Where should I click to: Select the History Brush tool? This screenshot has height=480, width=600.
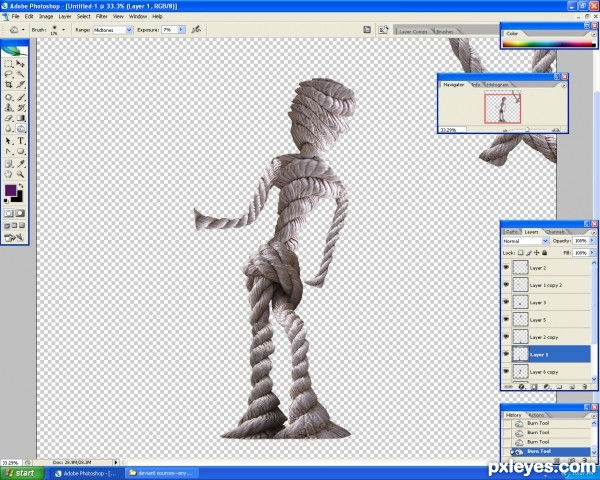coord(20,108)
